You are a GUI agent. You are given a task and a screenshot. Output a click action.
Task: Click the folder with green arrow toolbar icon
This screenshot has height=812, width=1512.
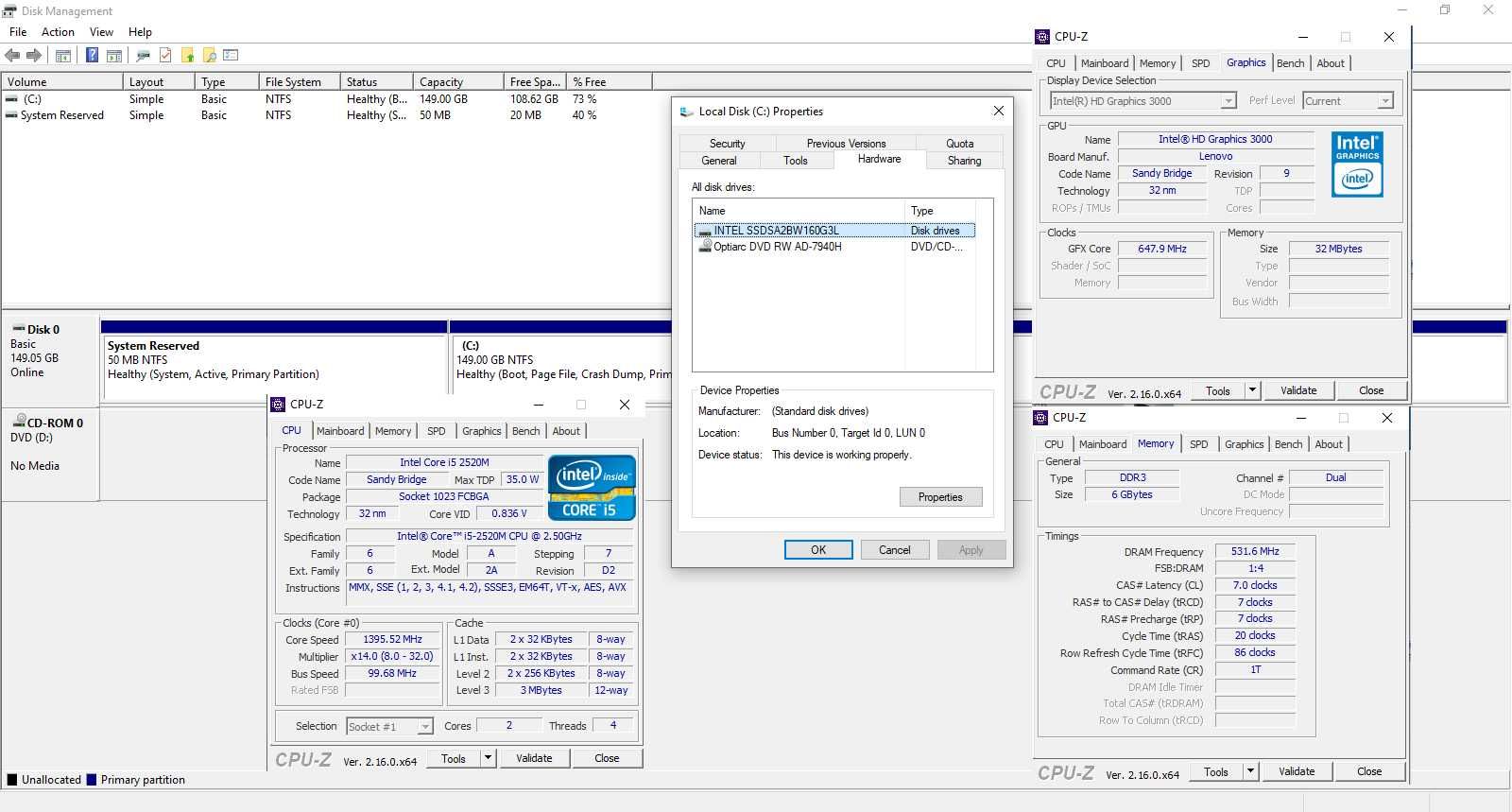tap(187, 56)
